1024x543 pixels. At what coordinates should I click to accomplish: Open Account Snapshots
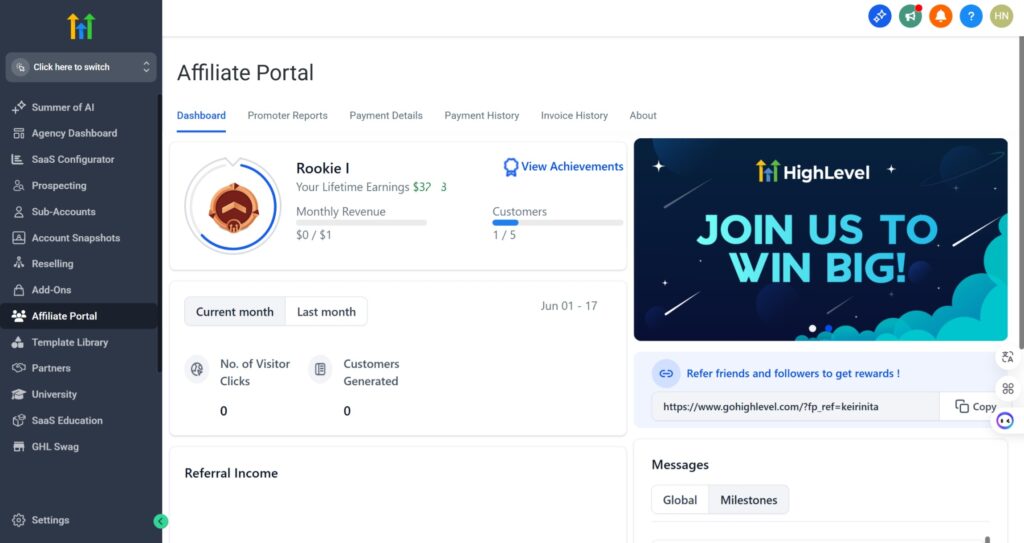[x=76, y=238]
